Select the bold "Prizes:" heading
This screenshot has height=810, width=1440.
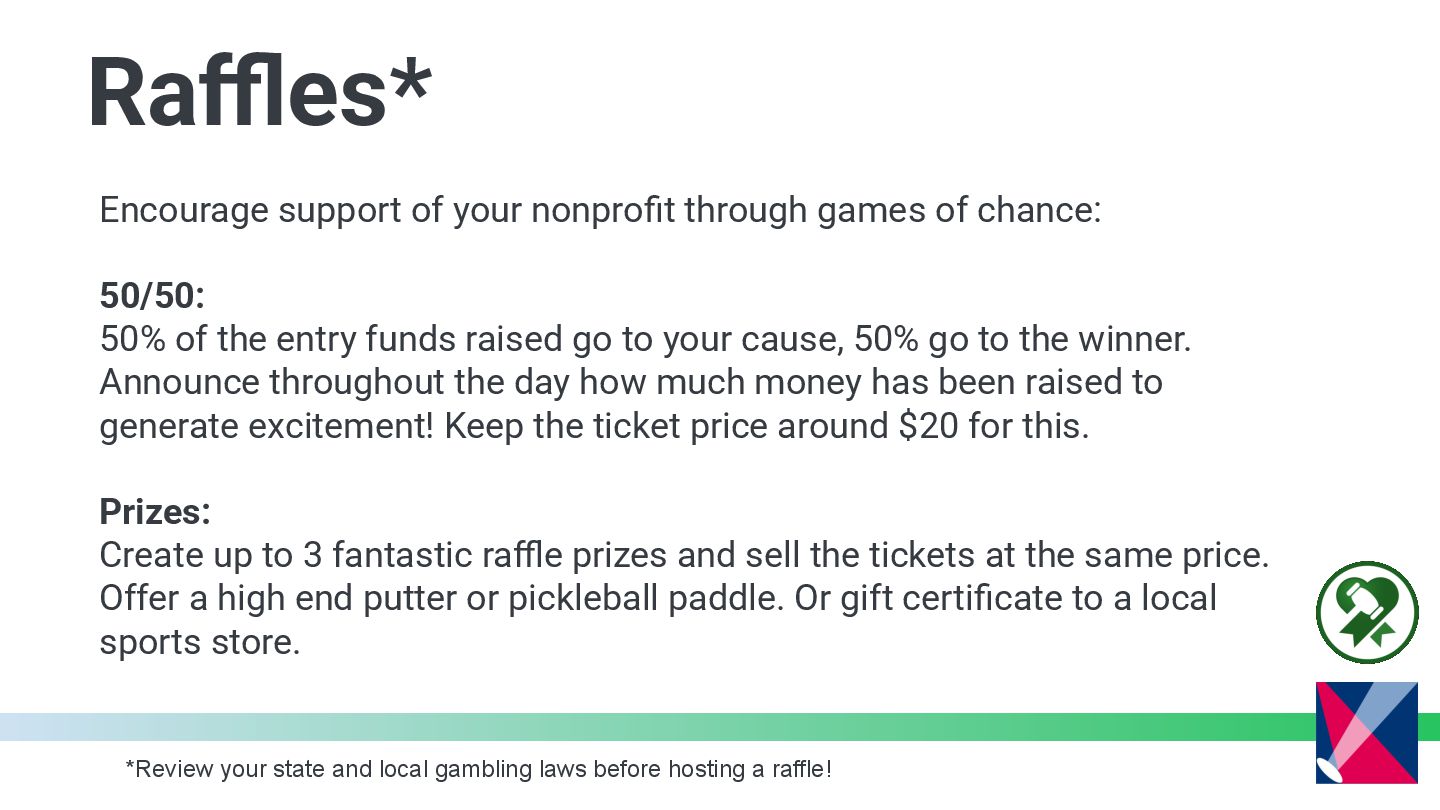(155, 512)
